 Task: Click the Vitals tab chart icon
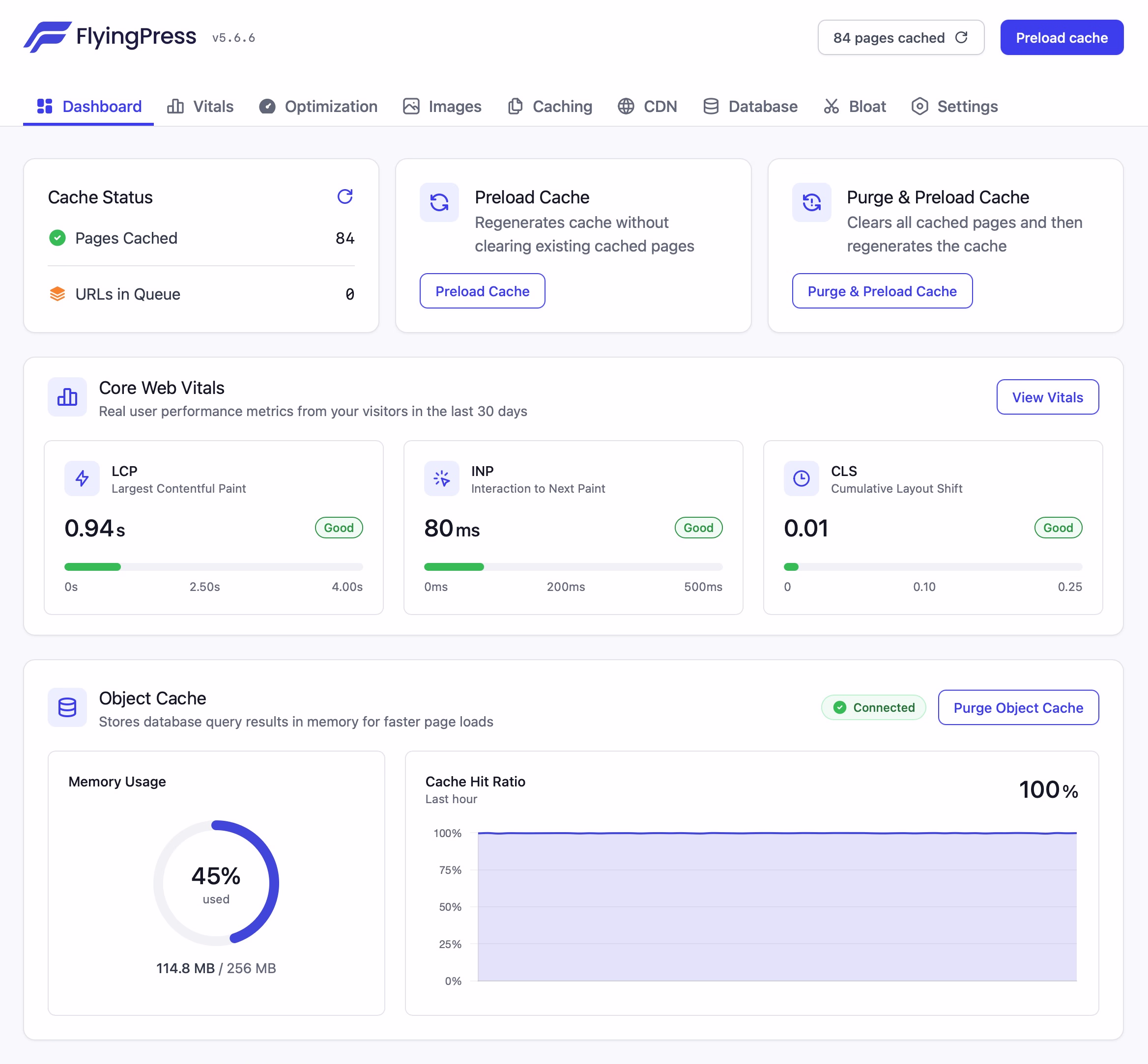175,106
